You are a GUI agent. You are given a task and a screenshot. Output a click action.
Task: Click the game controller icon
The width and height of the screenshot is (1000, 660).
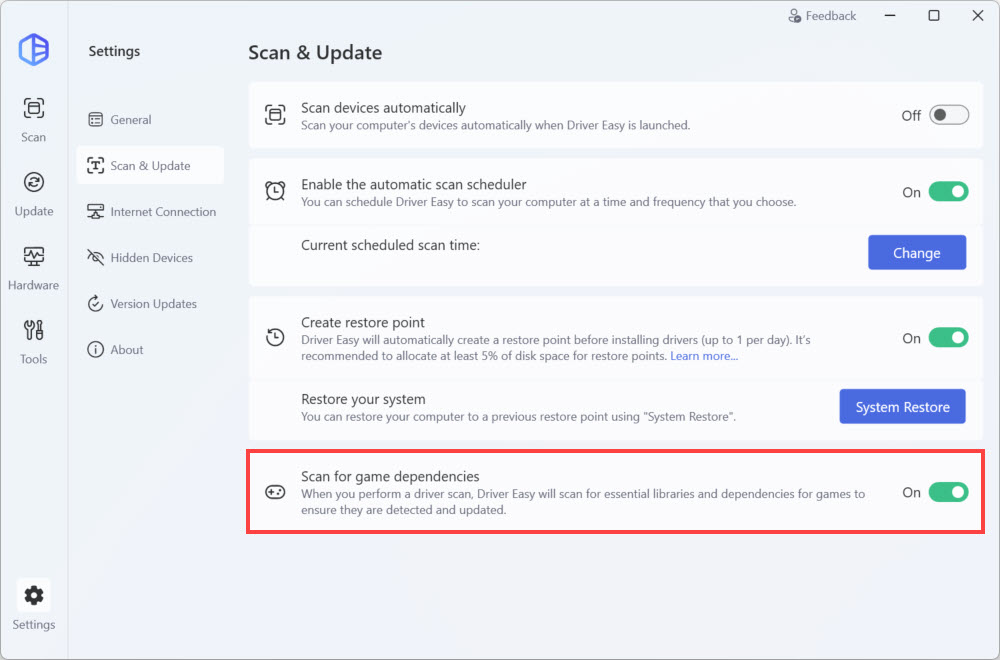coord(274,492)
